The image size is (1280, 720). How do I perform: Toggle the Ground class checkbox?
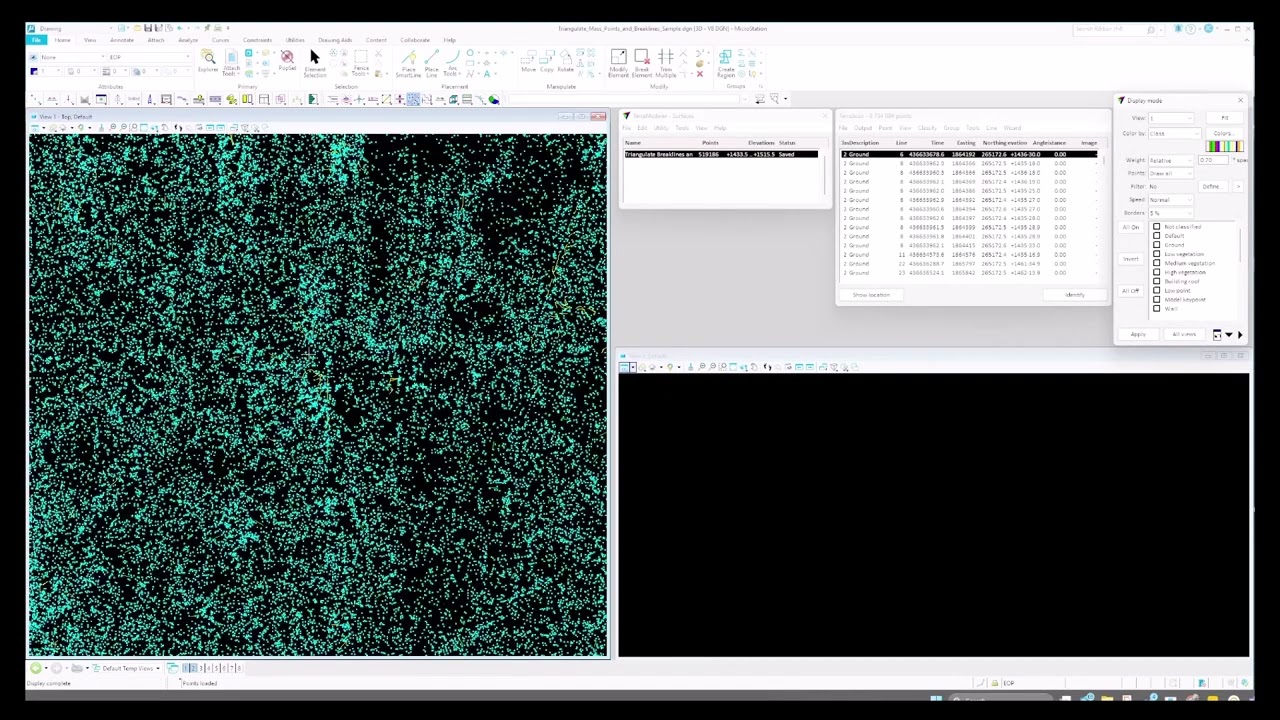point(1157,245)
